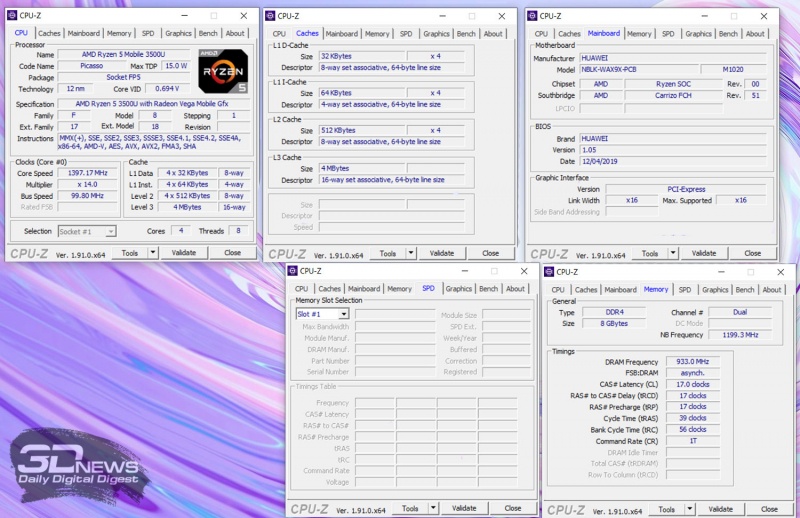Expand Tools arrow in SPD tab window
The height and width of the screenshot is (518, 800).
point(434,508)
